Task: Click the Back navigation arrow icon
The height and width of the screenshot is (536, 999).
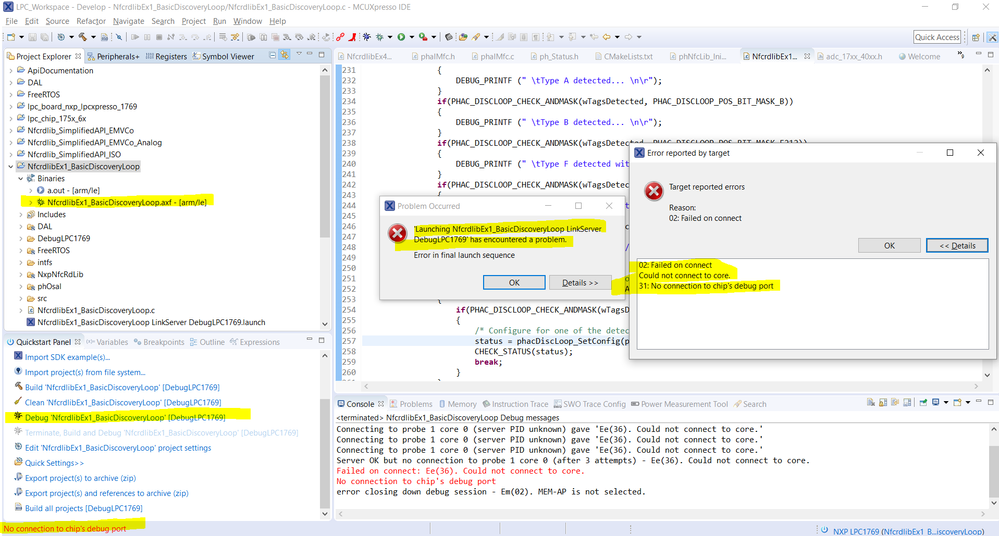Action: [606, 37]
